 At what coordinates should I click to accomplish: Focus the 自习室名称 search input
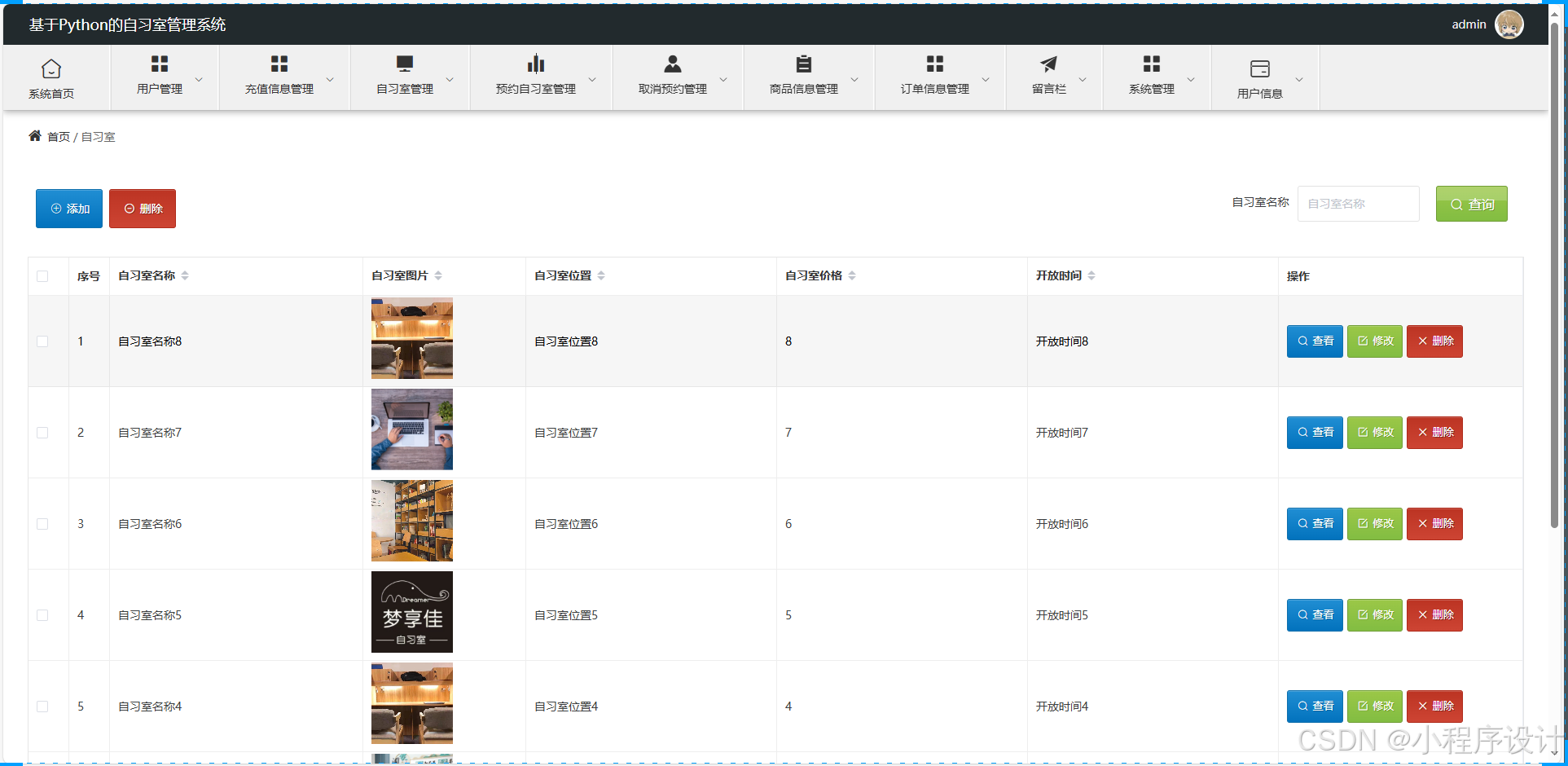point(1359,204)
